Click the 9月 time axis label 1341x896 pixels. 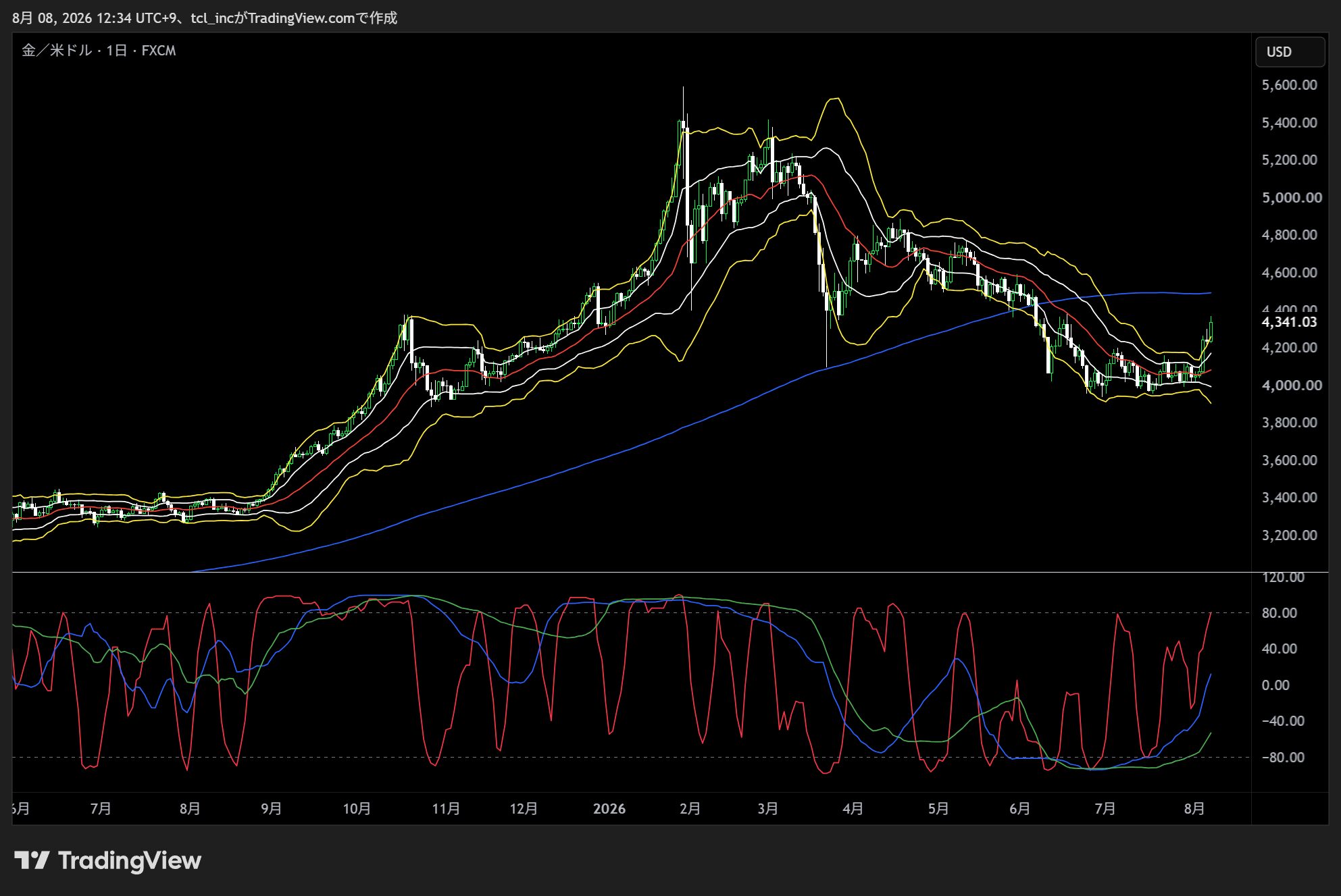[x=271, y=809]
